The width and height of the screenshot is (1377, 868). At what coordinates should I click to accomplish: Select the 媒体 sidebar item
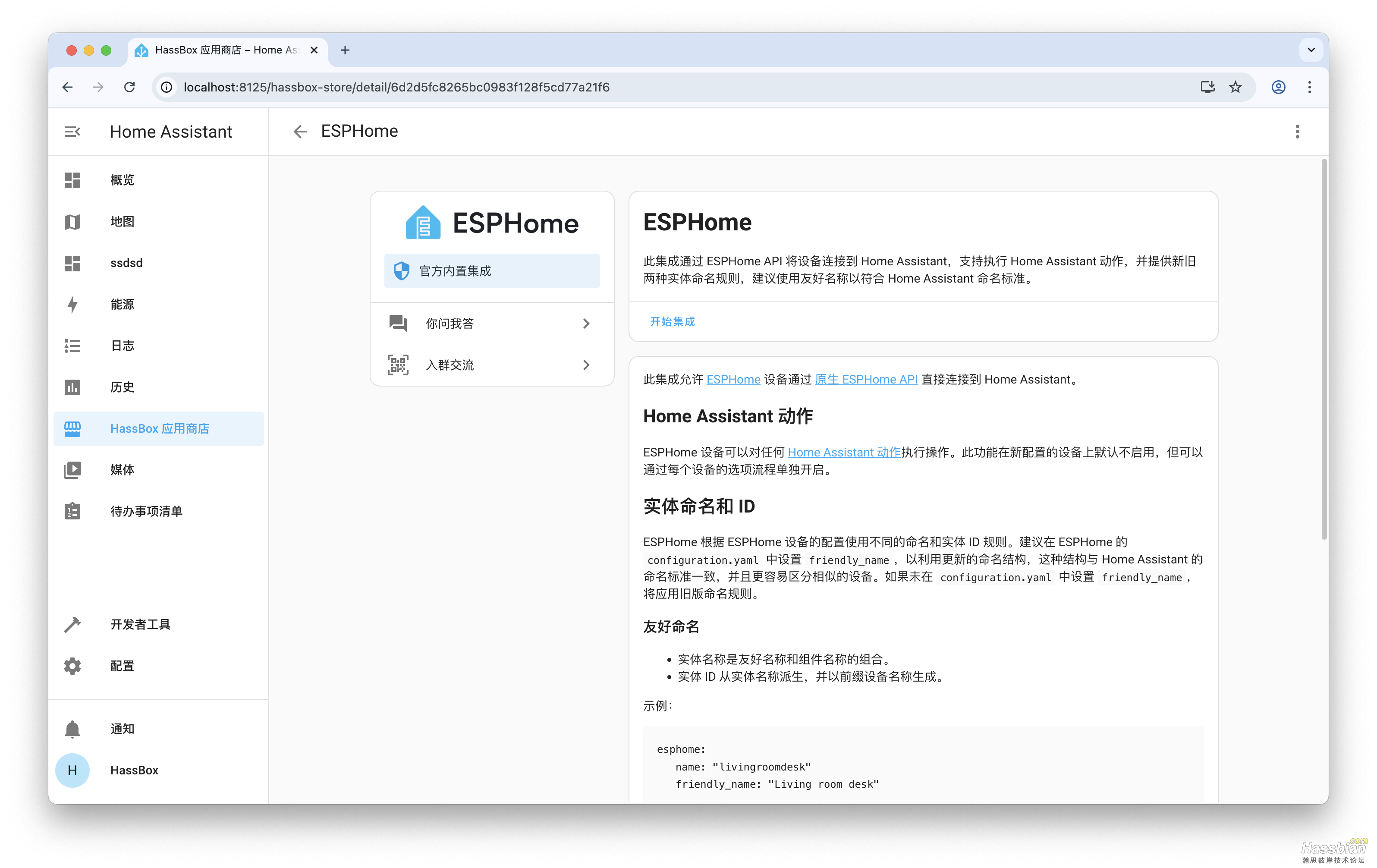click(158, 470)
